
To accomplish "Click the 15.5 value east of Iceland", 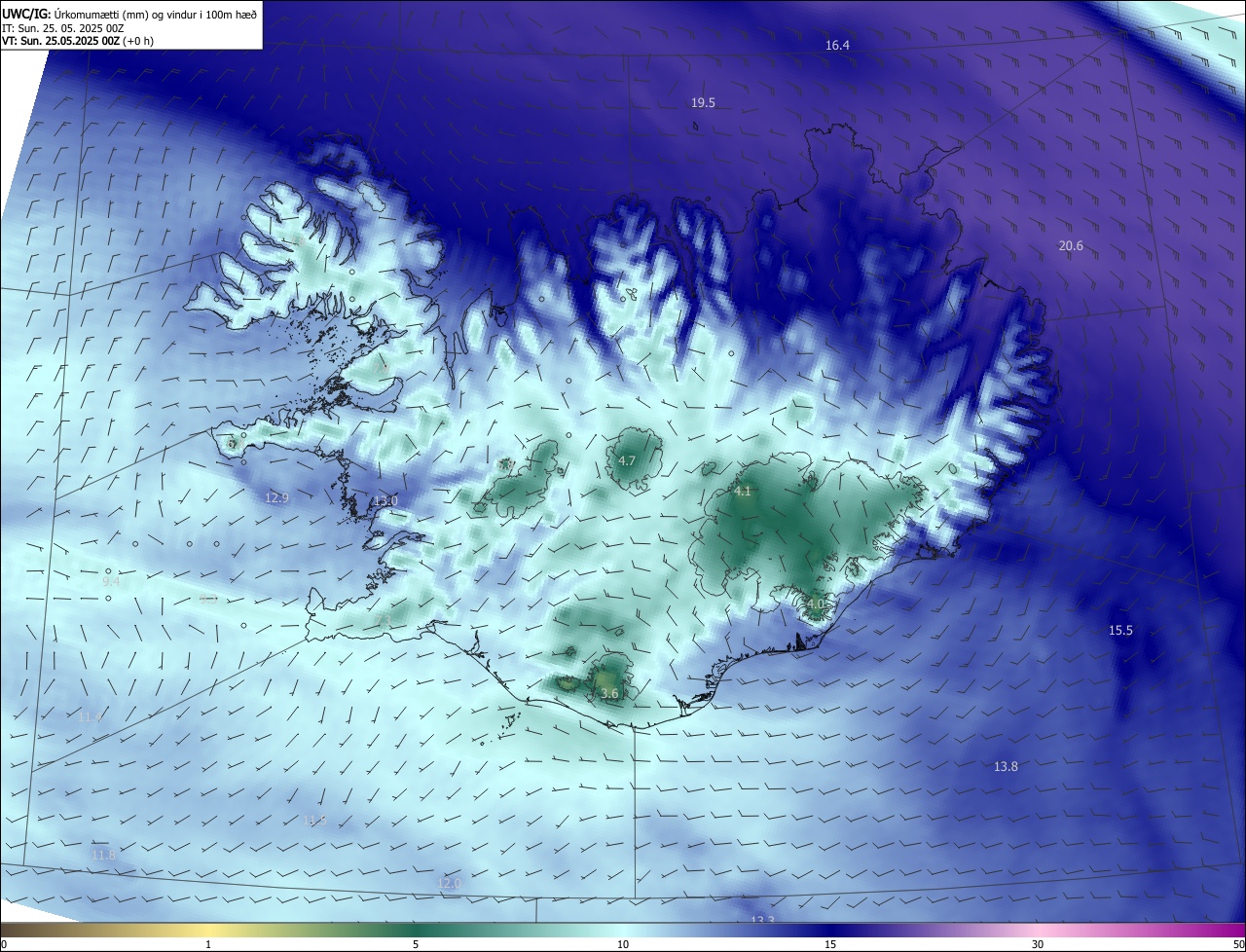I will coord(1120,631).
